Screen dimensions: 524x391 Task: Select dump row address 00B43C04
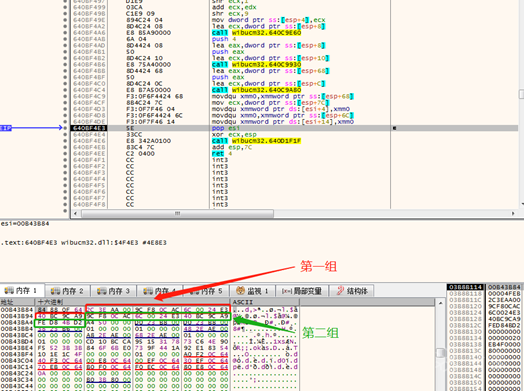pyautogui.click(x=17, y=361)
